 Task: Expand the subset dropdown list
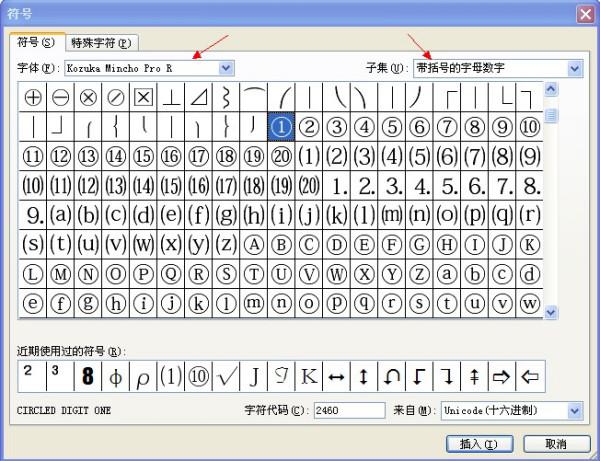pos(575,68)
